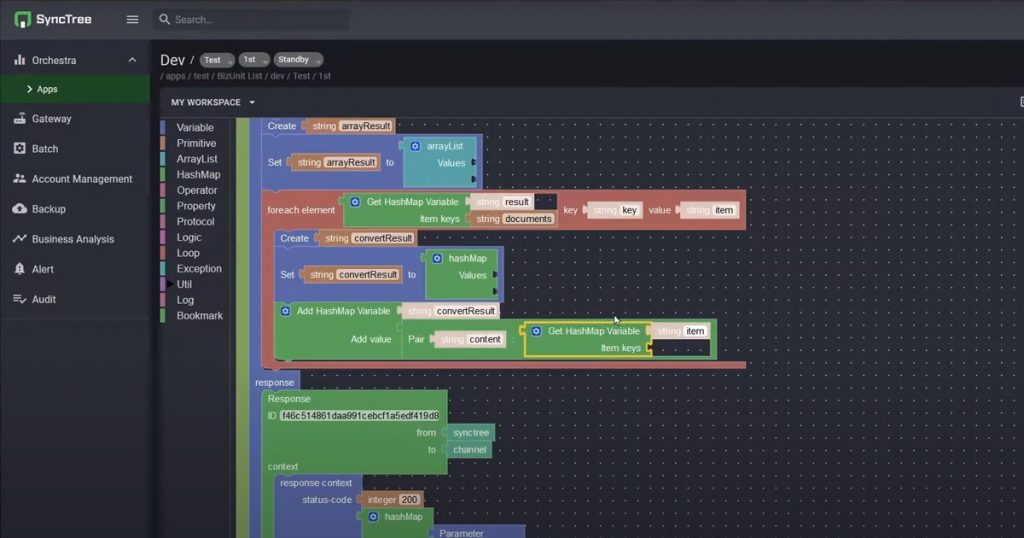Open the Loop block category
1024x538 pixels.
(x=188, y=253)
